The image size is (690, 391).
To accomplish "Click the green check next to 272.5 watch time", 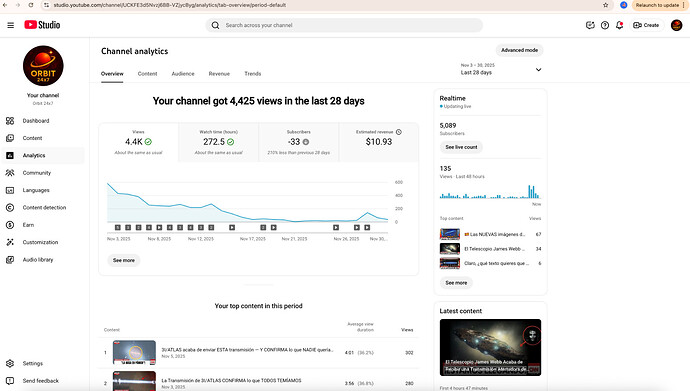I will 231,142.
